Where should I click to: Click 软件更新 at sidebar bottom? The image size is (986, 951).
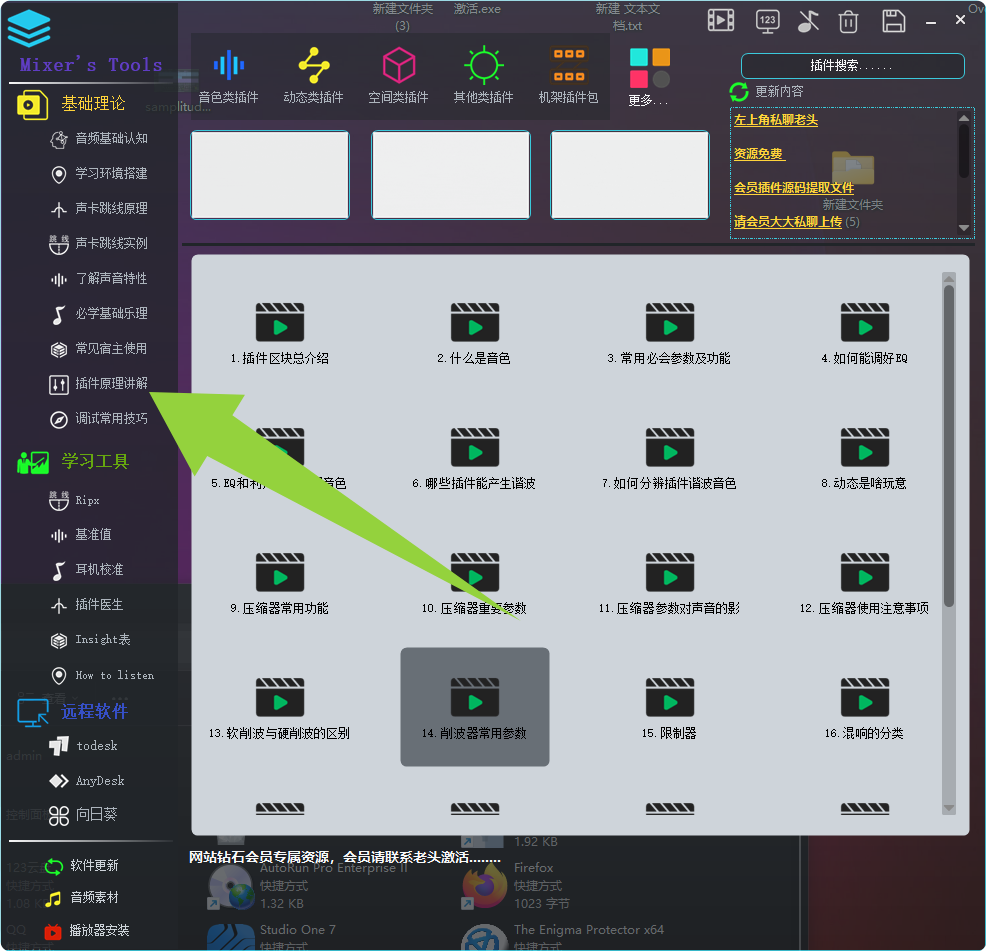click(81, 866)
